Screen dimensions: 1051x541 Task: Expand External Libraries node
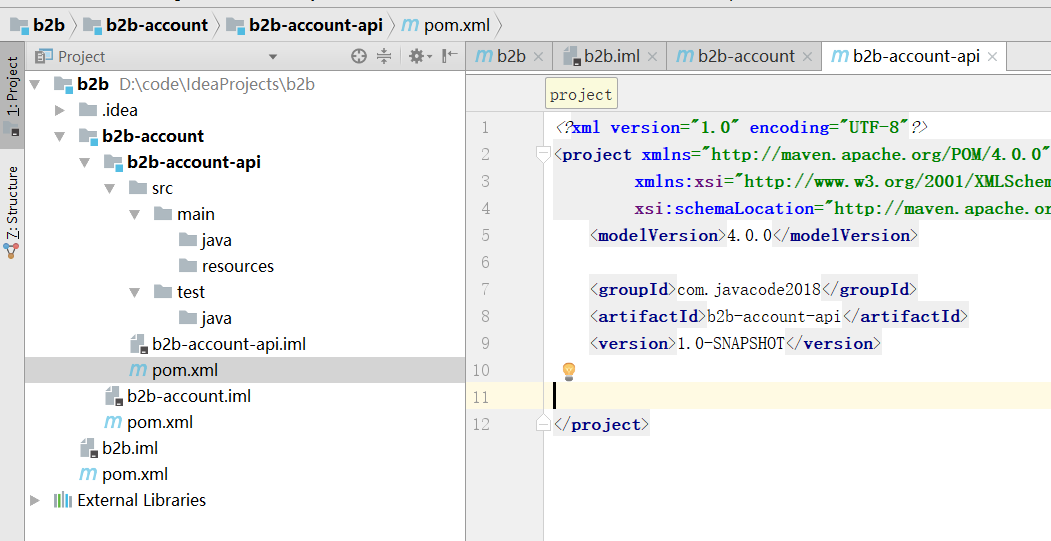click(35, 500)
